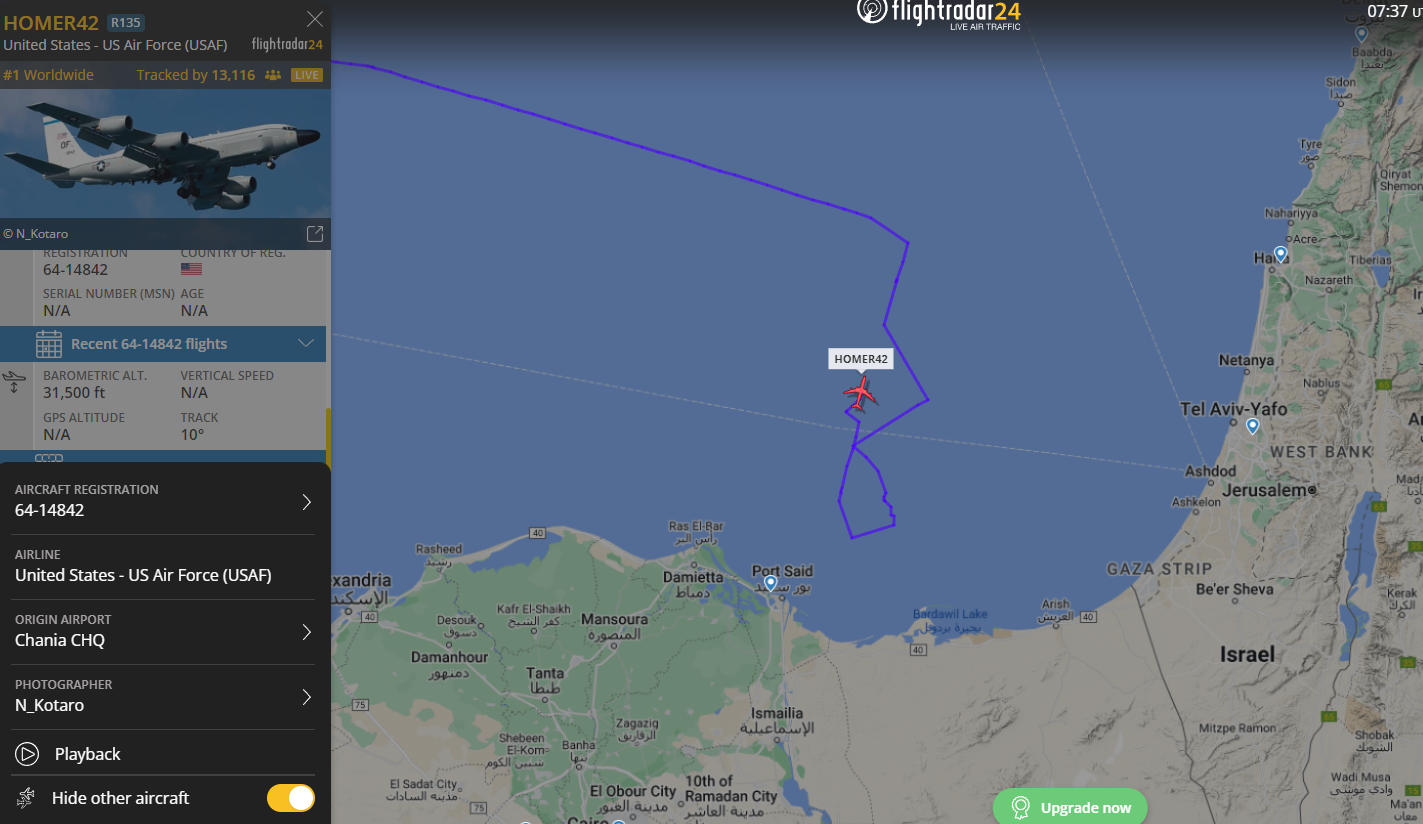Click the HOMER42 red aircraft icon
The width and height of the screenshot is (1423, 824).
(x=860, y=393)
